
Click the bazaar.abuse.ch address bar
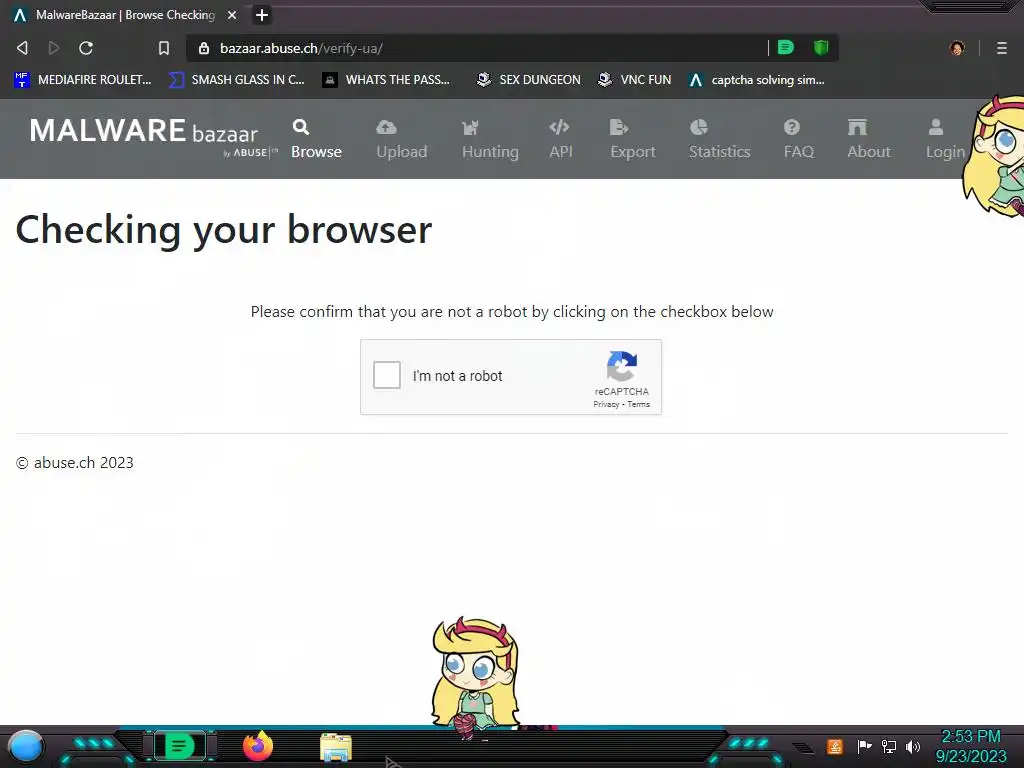(x=477, y=48)
